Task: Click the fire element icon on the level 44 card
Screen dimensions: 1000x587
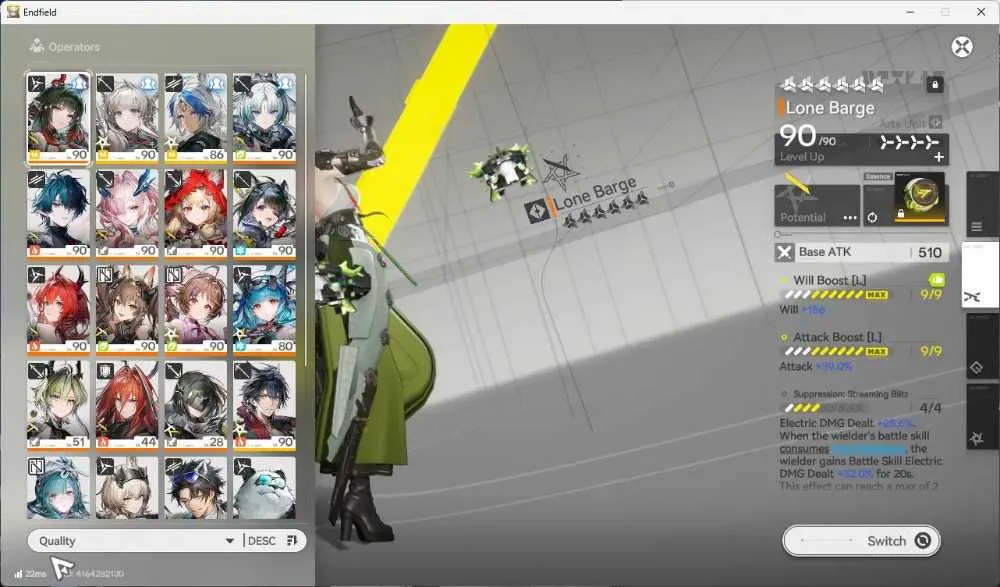Action: (103, 442)
